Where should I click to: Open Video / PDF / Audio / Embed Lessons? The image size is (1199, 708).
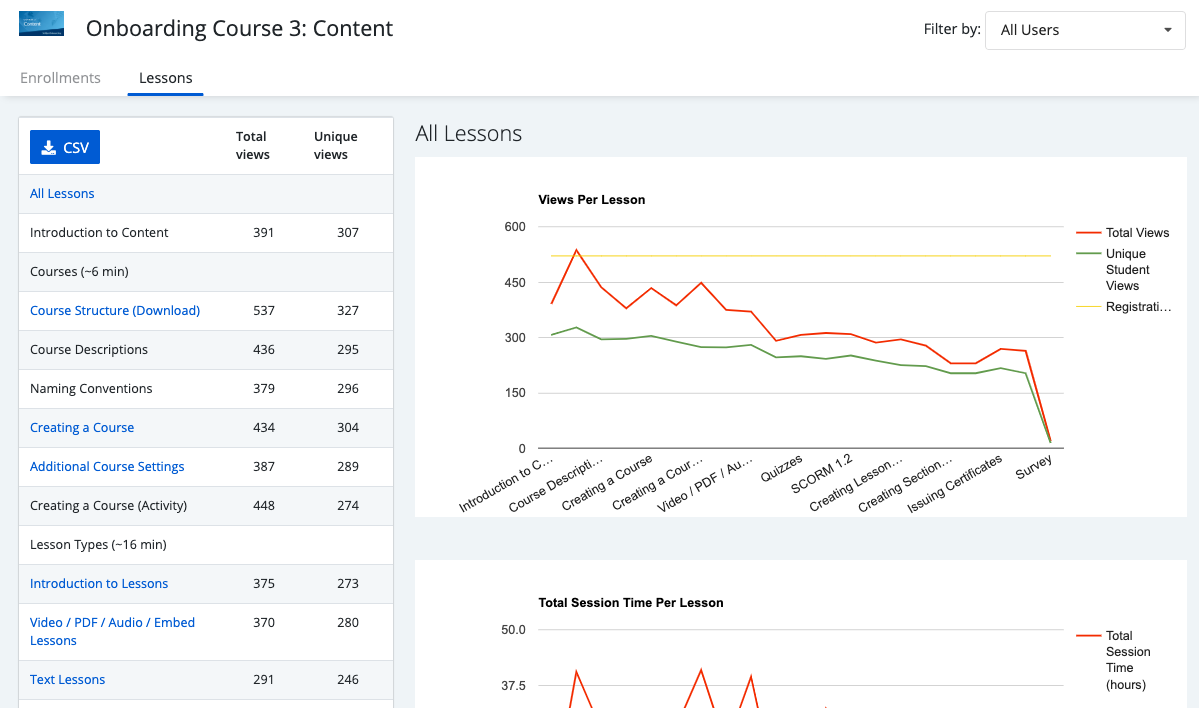(112, 631)
